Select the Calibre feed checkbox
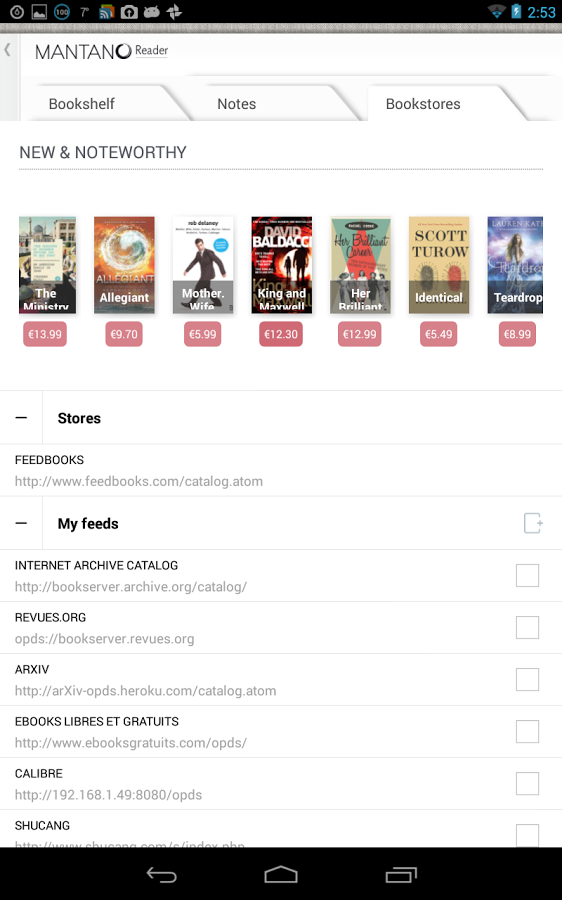This screenshot has width=562, height=900. click(527, 783)
